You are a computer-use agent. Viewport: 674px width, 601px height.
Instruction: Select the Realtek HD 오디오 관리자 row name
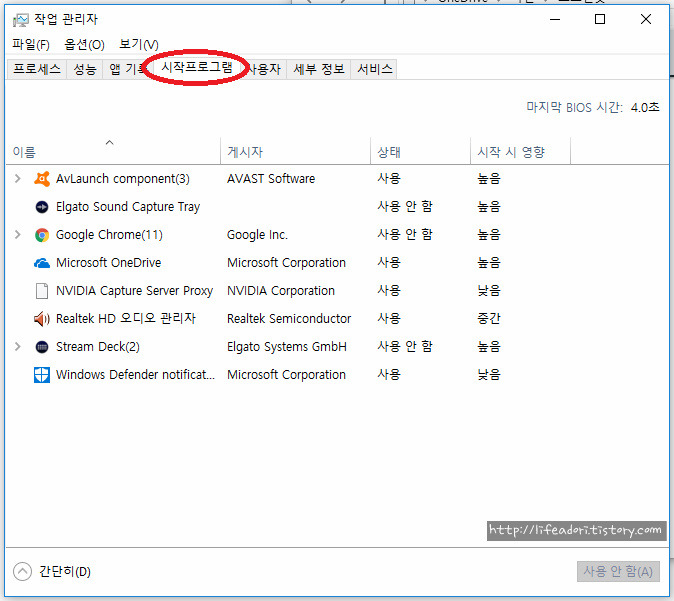click(126, 319)
